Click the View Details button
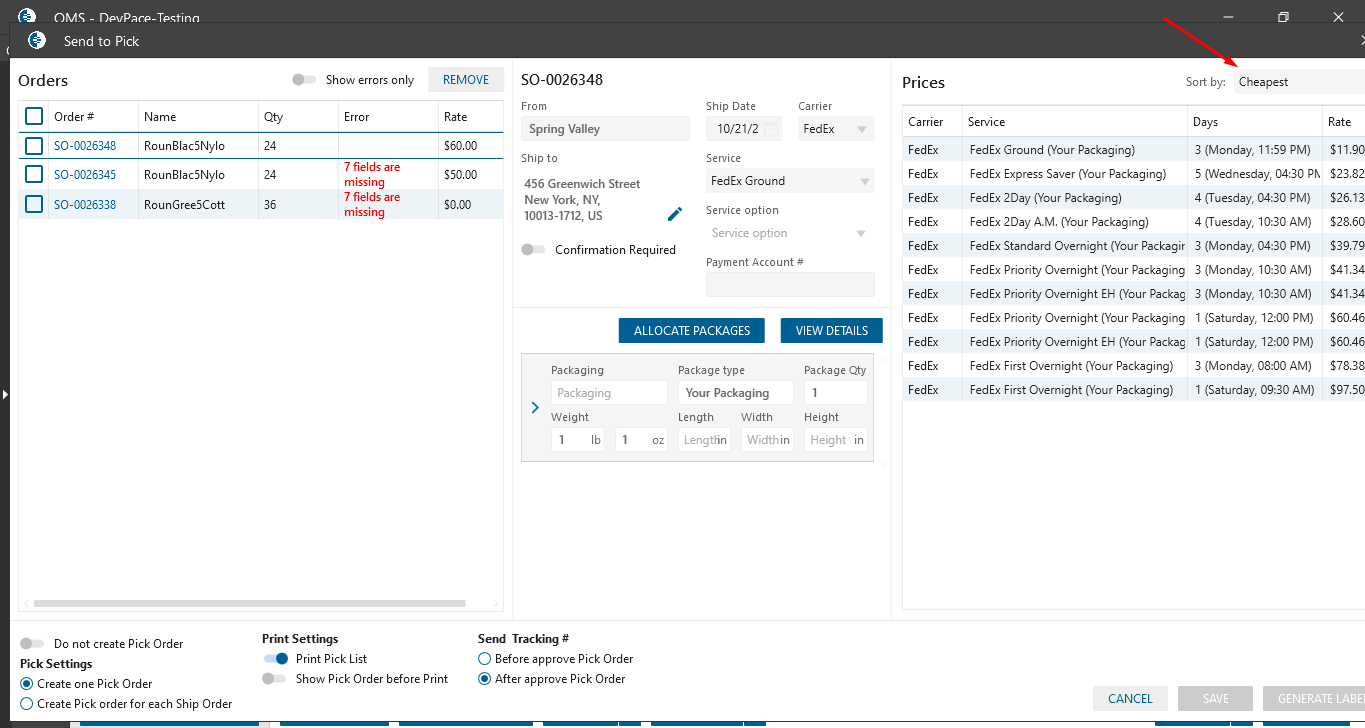The height and width of the screenshot is (728, 1365). [x=831, y=331]
